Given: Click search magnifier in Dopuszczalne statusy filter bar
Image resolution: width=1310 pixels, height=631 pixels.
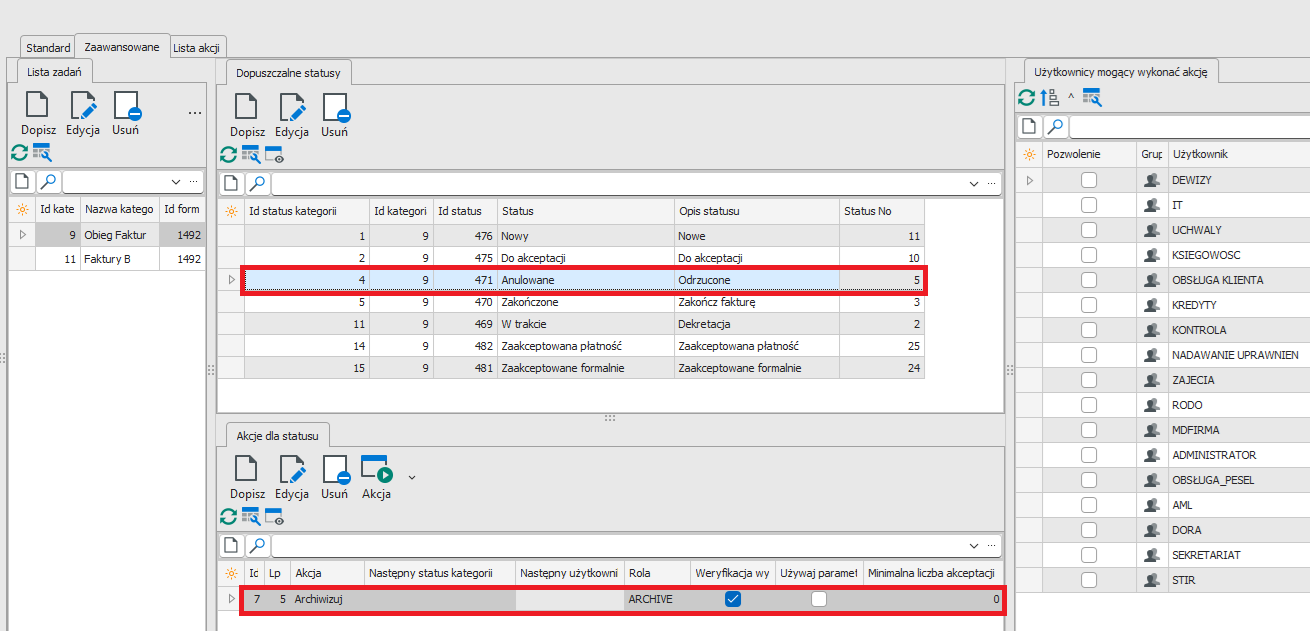Looking at the screenshot, I should [258, 184].
